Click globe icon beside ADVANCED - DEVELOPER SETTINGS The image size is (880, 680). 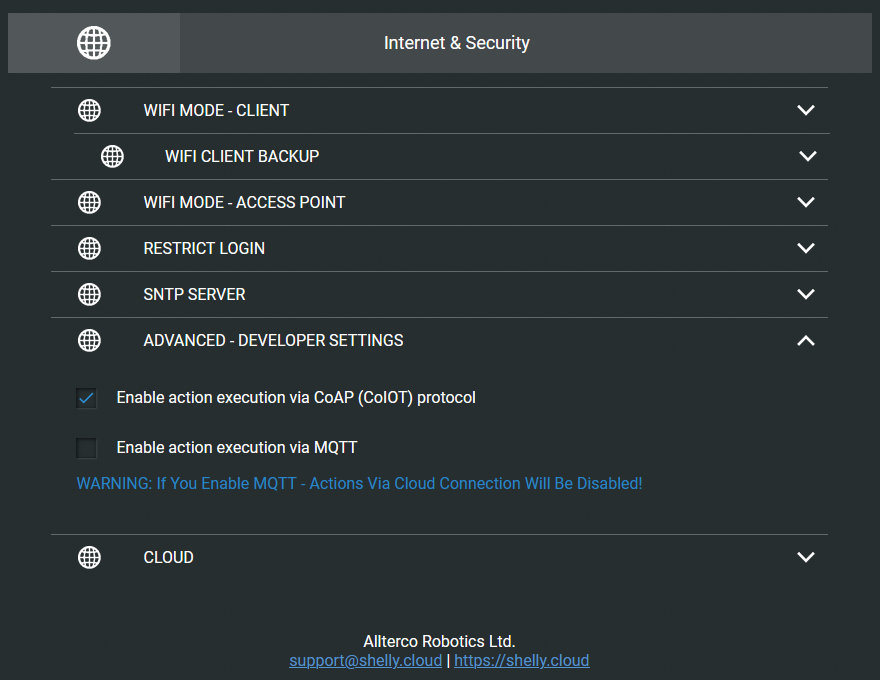click(89, 340)
